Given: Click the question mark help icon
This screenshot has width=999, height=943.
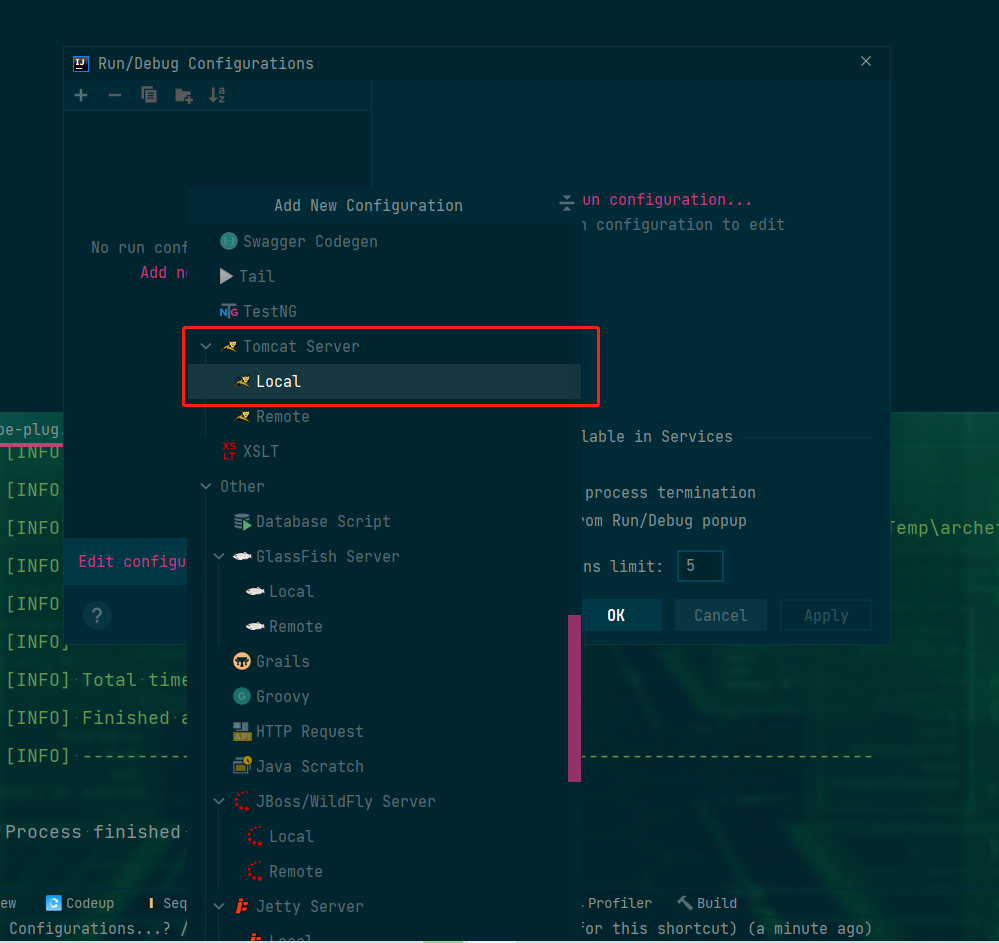Looking at the screenshot, I should point(97,615).
